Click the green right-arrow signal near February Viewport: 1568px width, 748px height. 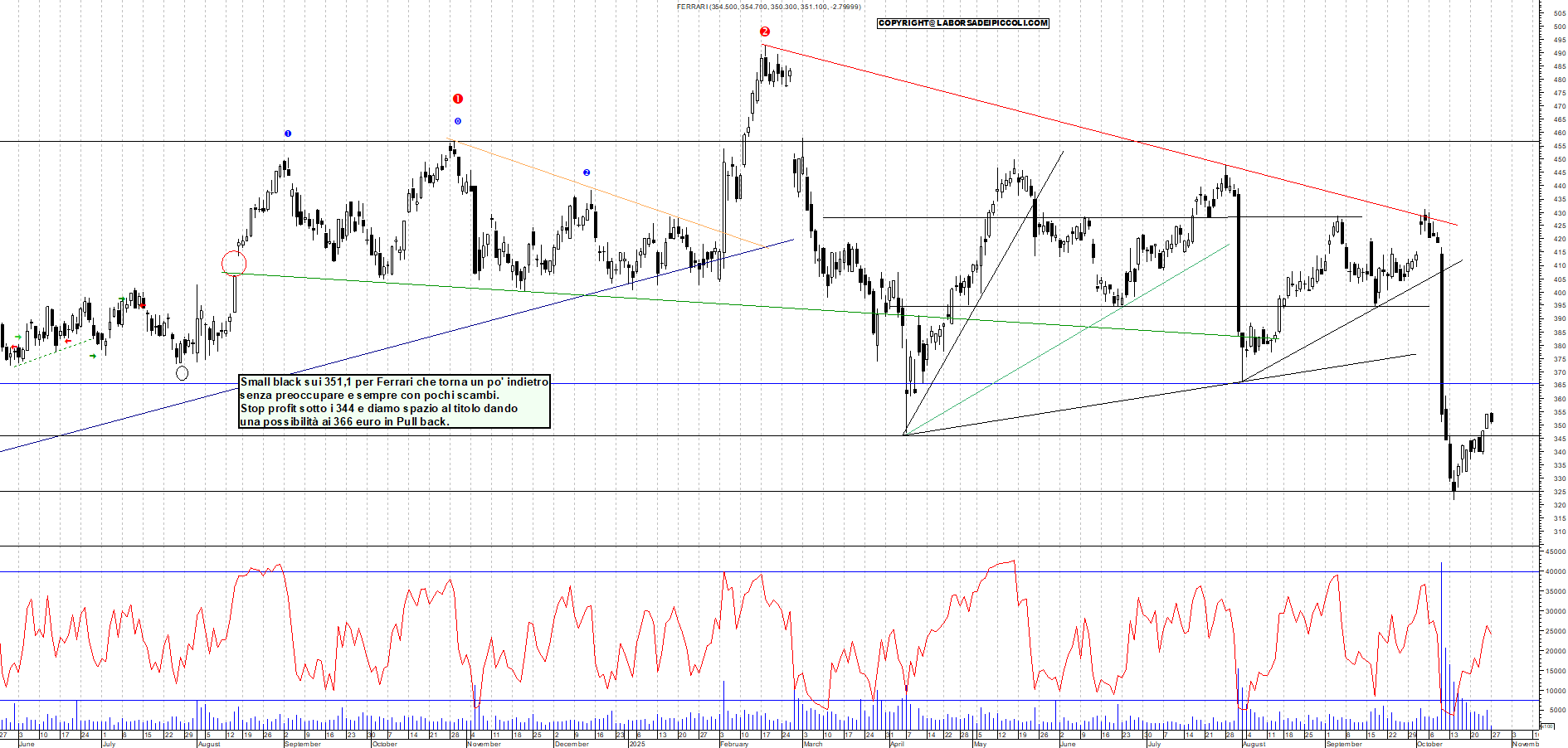click(x=122, y=299)
